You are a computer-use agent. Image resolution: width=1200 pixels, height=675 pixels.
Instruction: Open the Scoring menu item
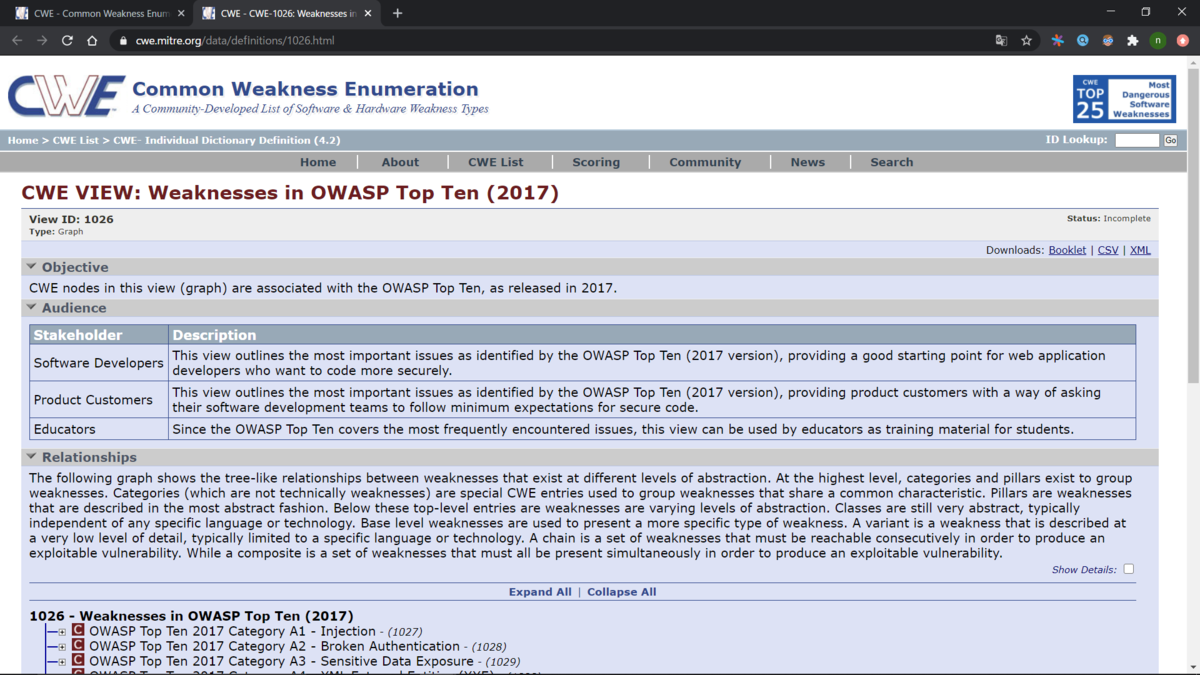[x=596, y=162]
